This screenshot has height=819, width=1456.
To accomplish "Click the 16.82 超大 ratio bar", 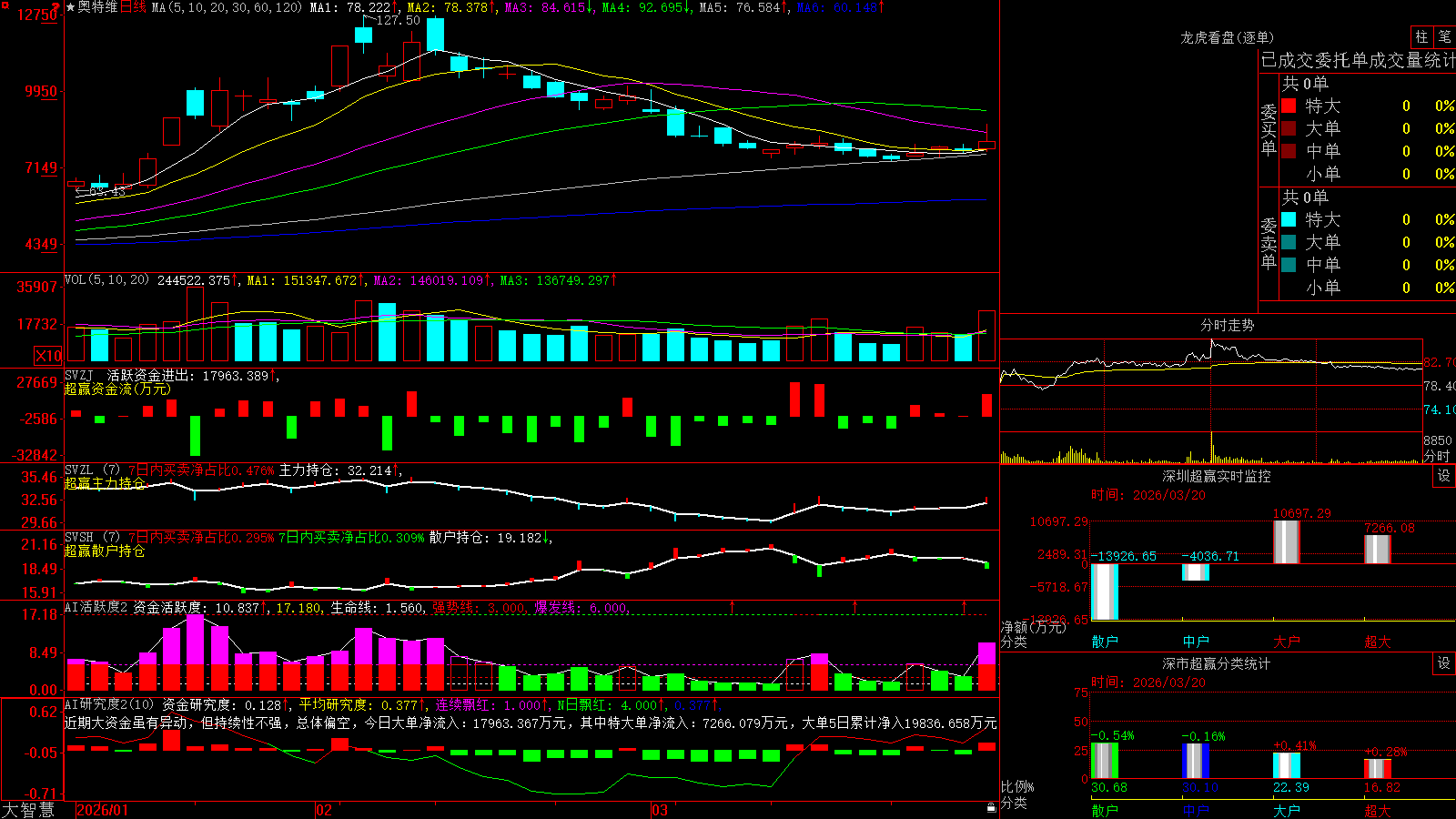I will pos(1377,769).
